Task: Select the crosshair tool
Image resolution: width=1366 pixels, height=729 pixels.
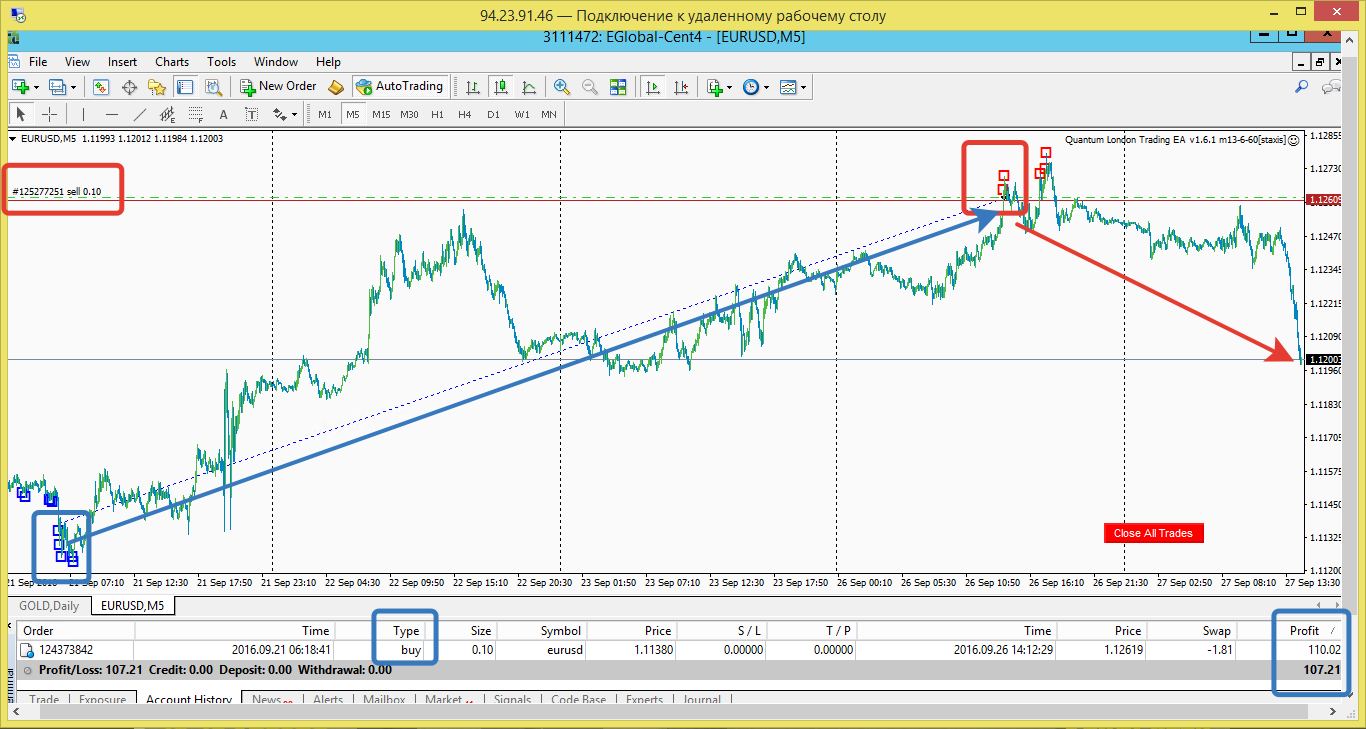Action: point(49,114)
